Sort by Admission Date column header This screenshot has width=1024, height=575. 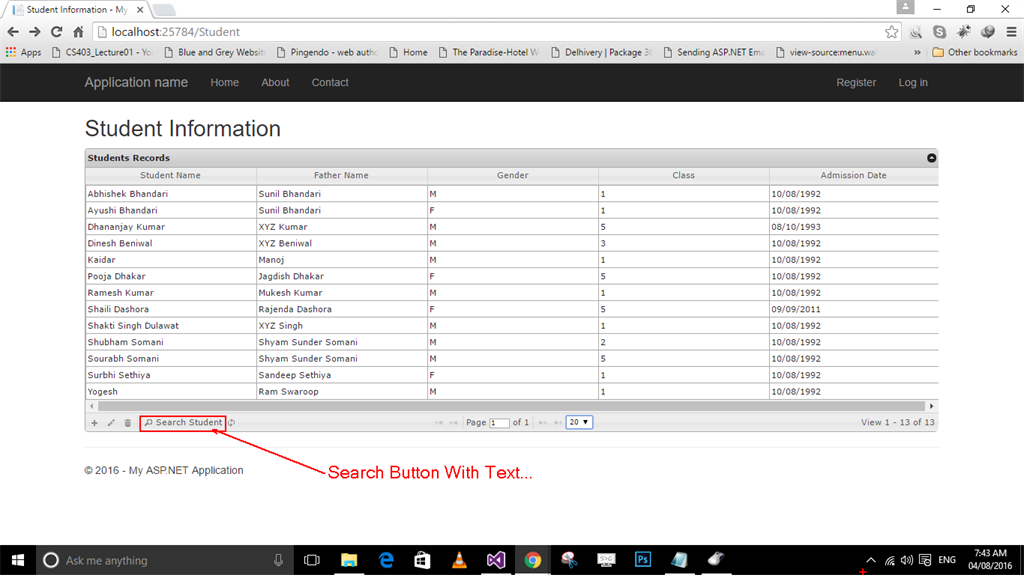[x=854, y=175]
